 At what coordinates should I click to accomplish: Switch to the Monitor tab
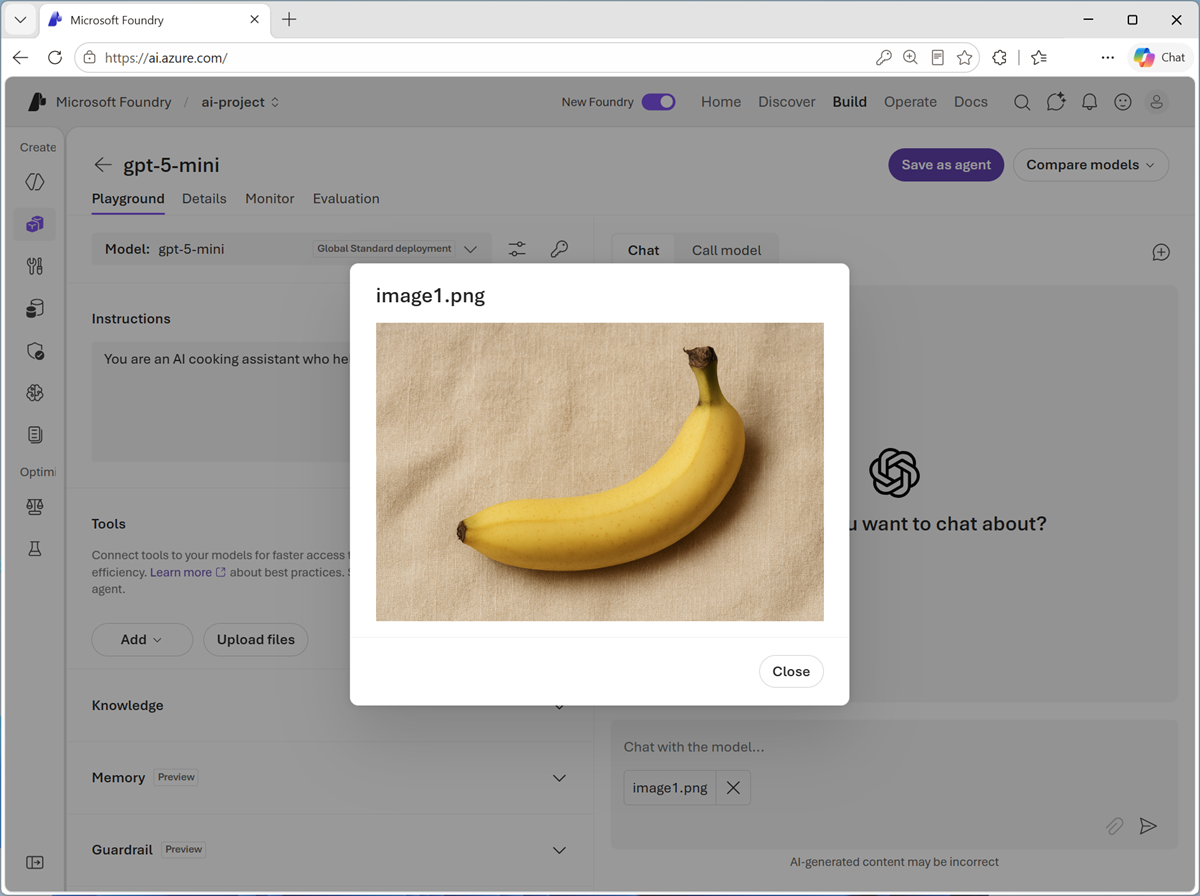(x=270, y=199)
